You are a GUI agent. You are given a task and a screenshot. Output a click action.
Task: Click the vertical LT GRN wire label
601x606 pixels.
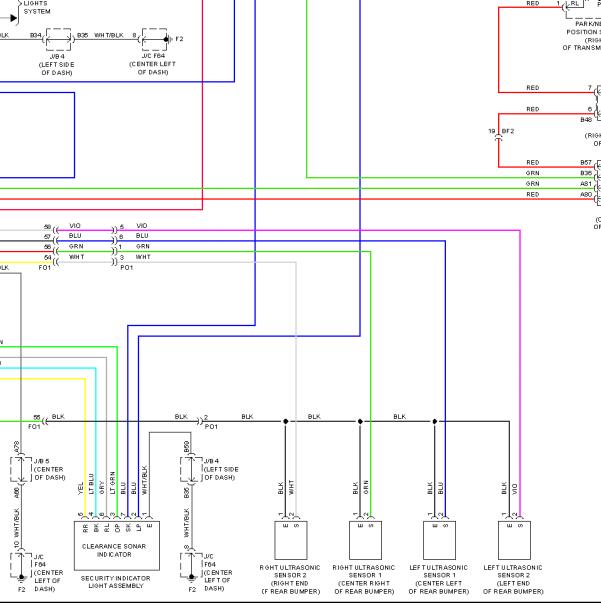pyautogui.click(x=113, y=483)
